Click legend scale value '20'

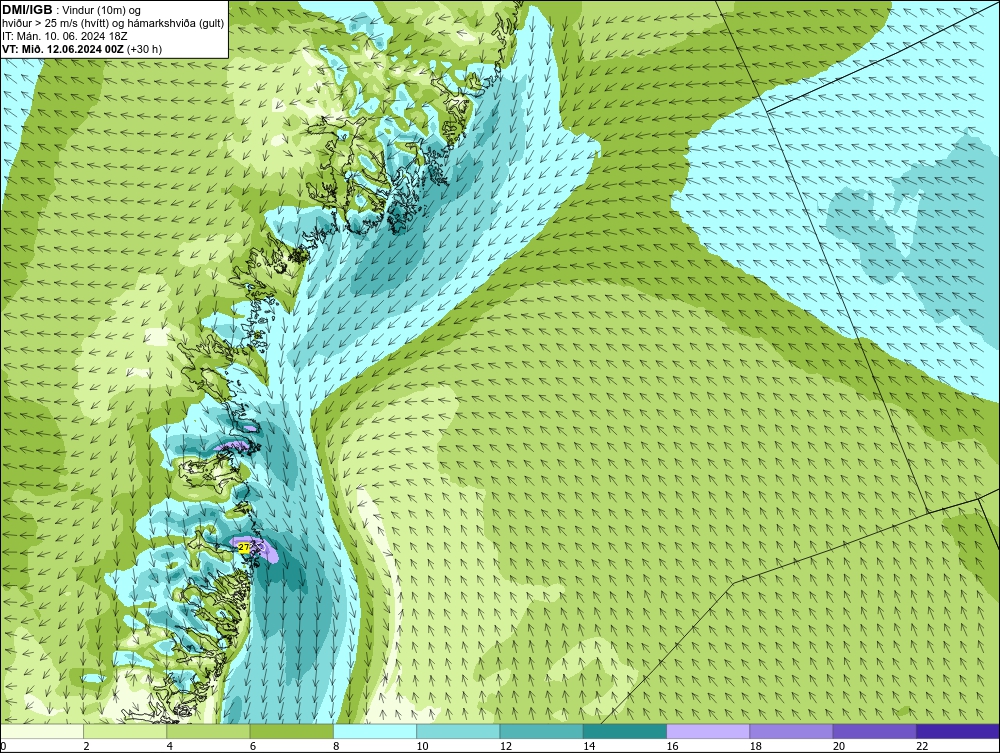pos(839,746)
